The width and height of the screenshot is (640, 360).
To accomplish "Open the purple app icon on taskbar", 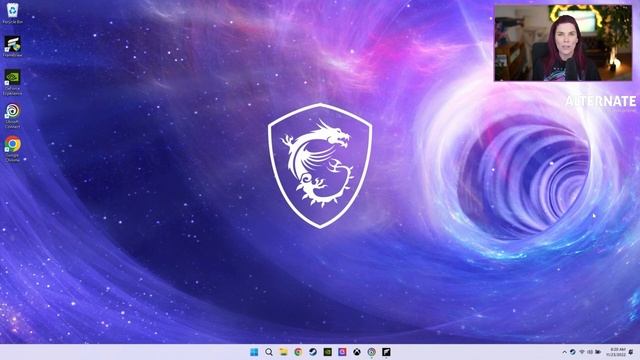I will tap(342, 352).
